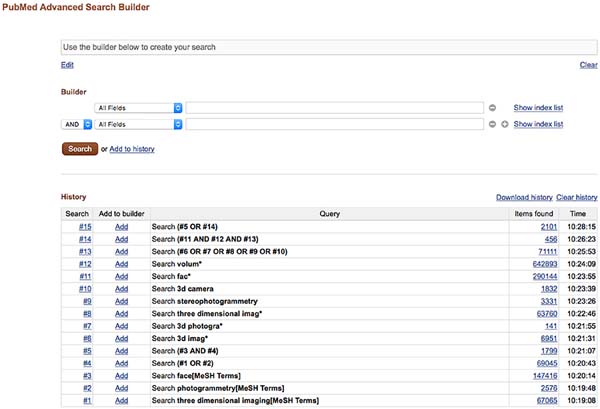This screenshot has width=600, height=409.
Task: Focus the first builder term input field
Action: coord(335,108)
